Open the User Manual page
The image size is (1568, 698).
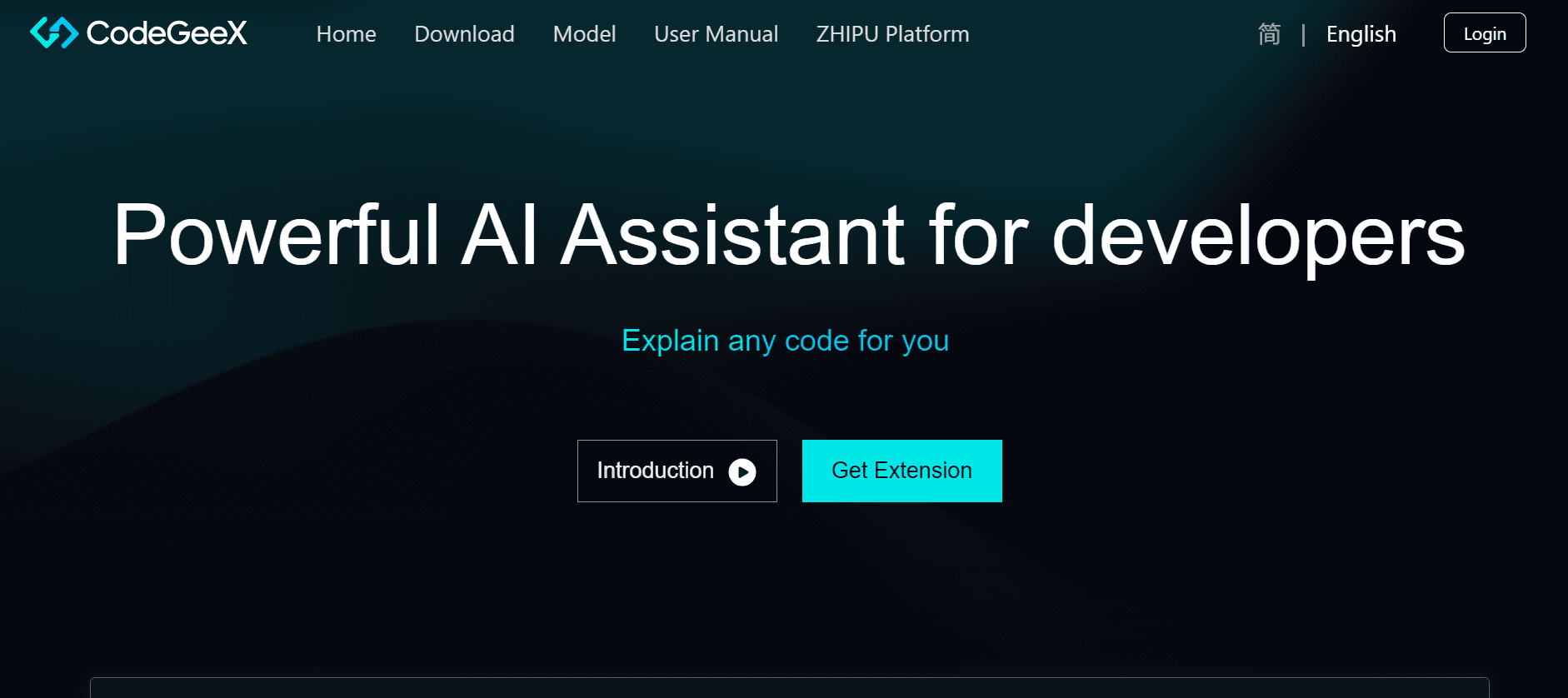716,34
